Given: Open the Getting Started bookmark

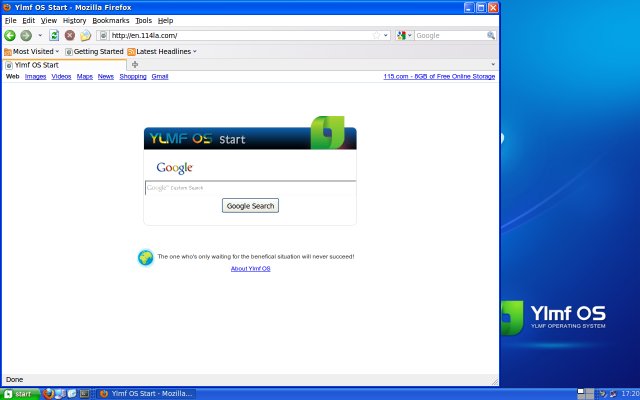Looking at the screenshot, I should click(x=94, y=51).
